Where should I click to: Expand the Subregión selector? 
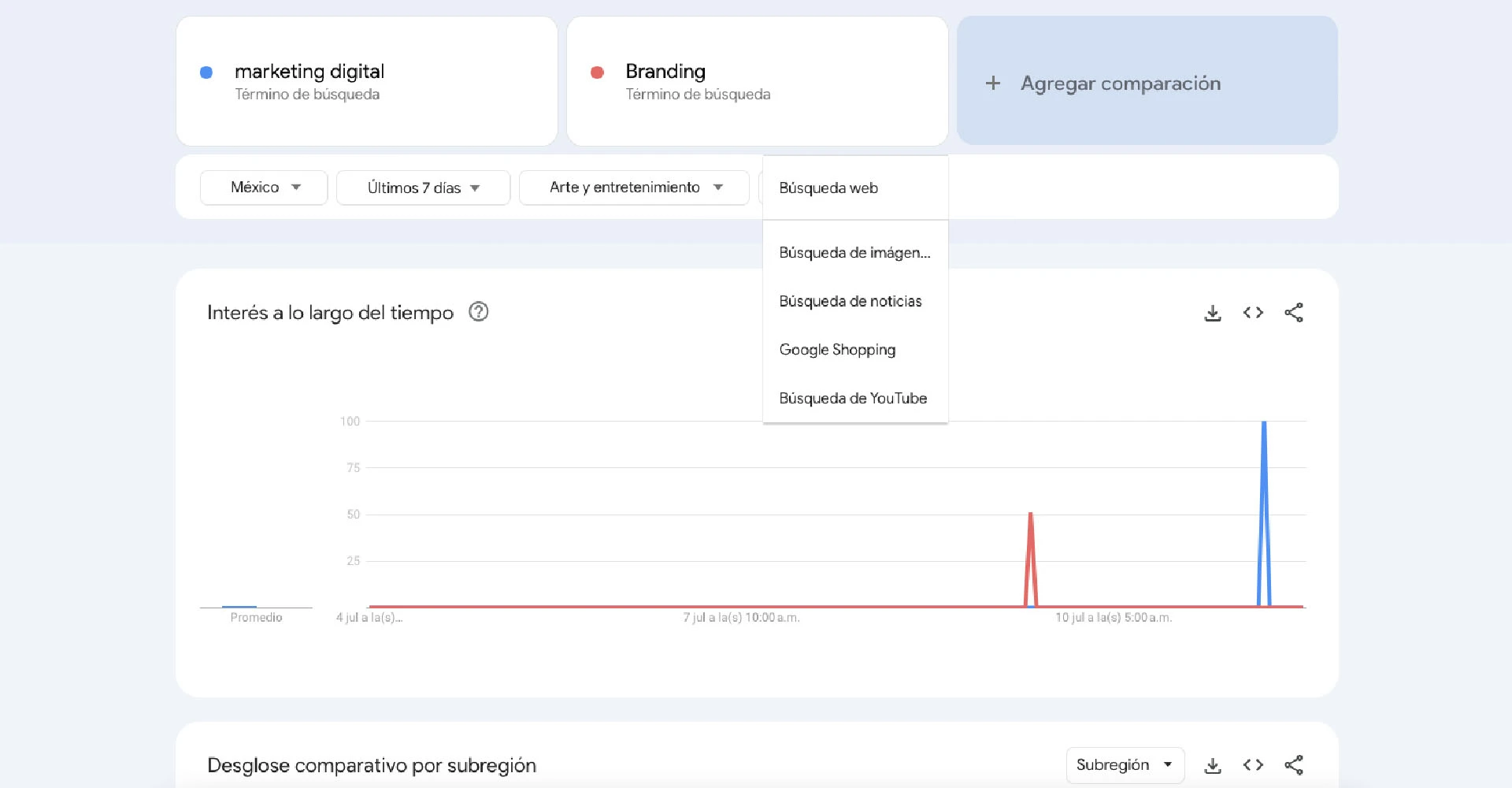tap(1125, 765)
